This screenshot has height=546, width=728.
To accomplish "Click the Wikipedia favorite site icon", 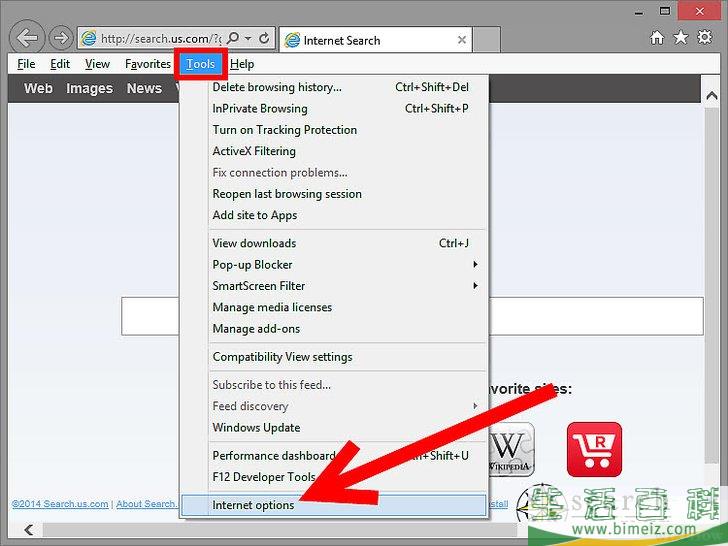I will 511,449.
